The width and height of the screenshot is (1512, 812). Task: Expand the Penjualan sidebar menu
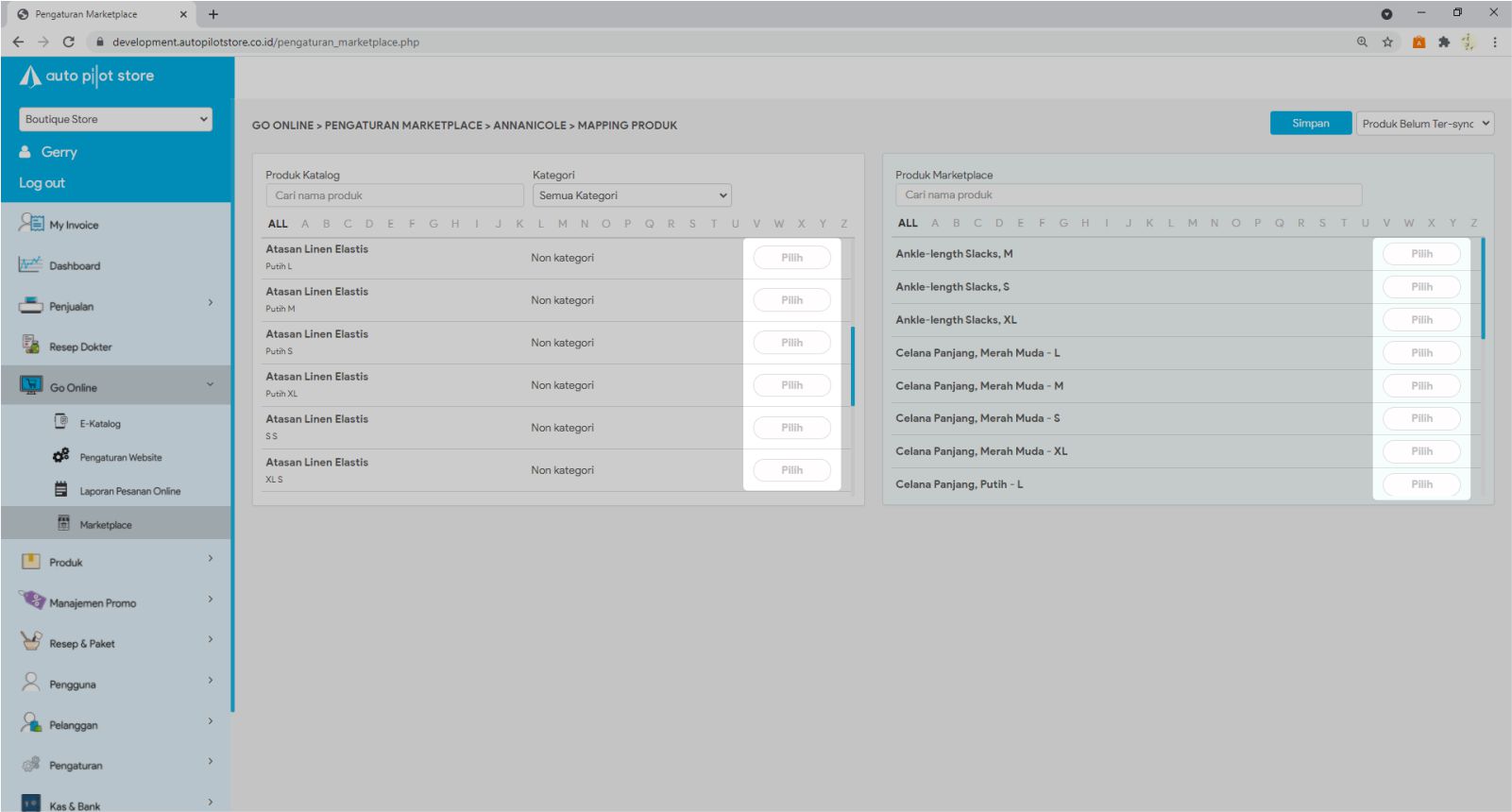[211, 303]
